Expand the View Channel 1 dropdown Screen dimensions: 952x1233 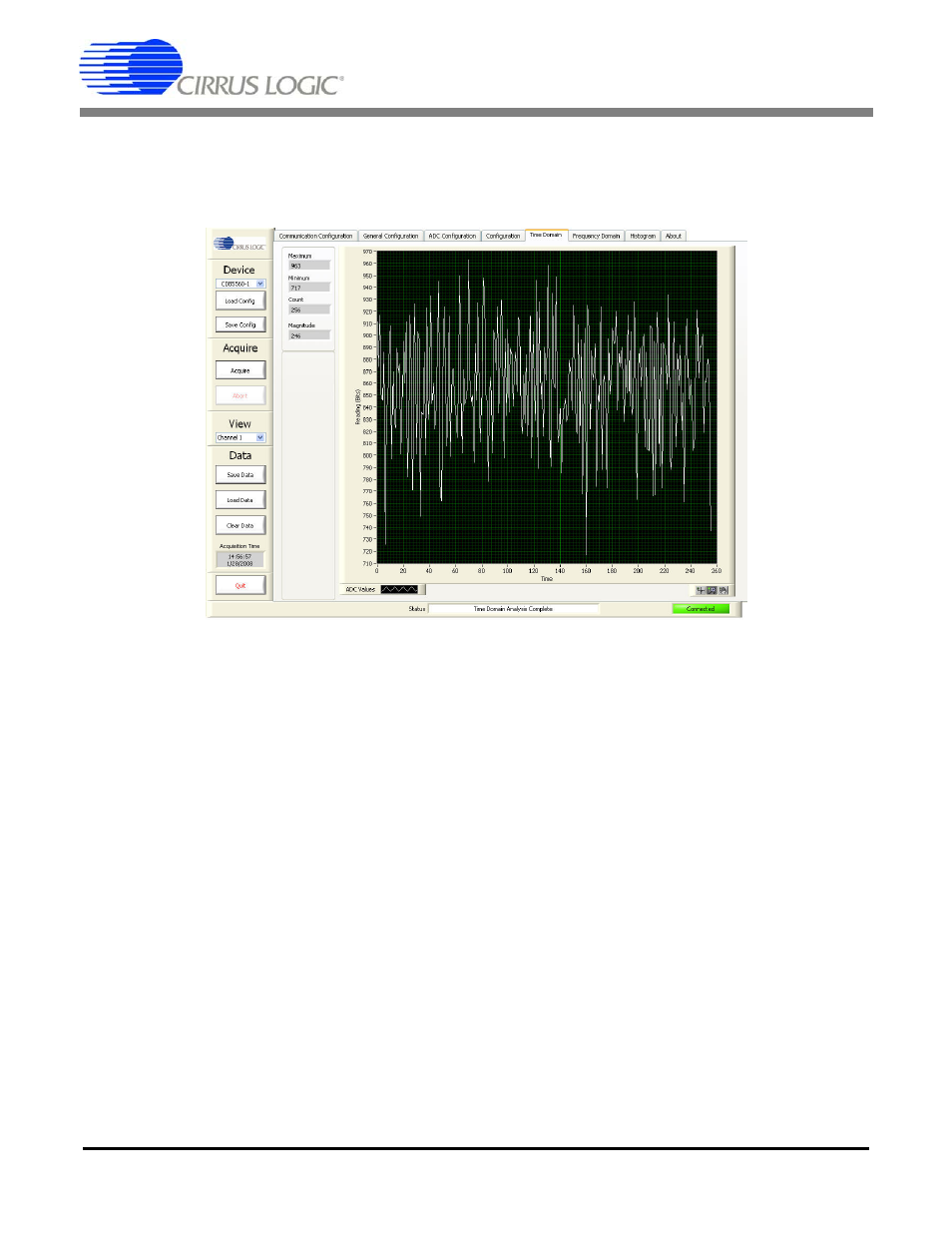[260, 437]
